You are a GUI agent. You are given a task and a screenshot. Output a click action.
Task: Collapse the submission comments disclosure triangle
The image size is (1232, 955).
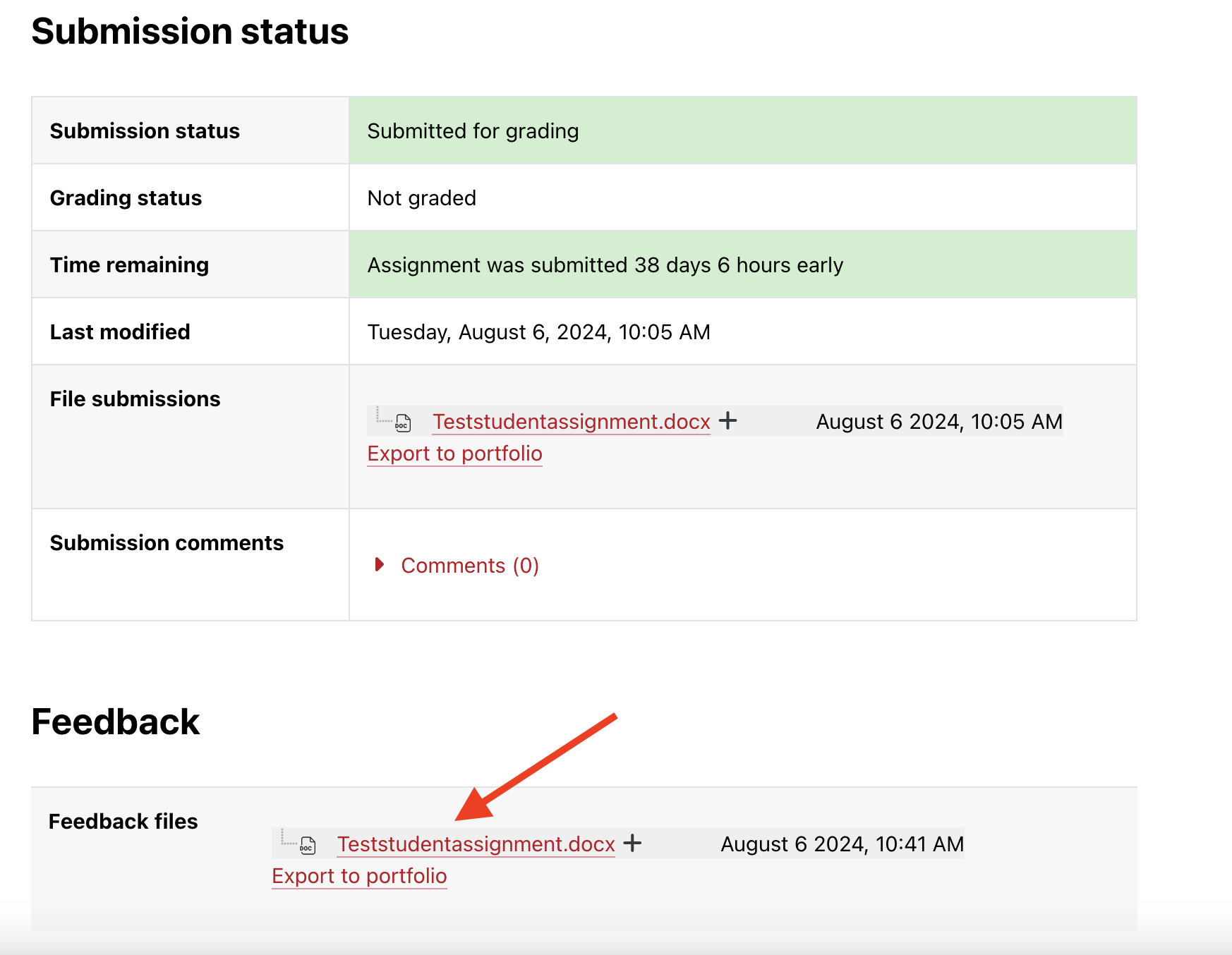click(380, 564)
